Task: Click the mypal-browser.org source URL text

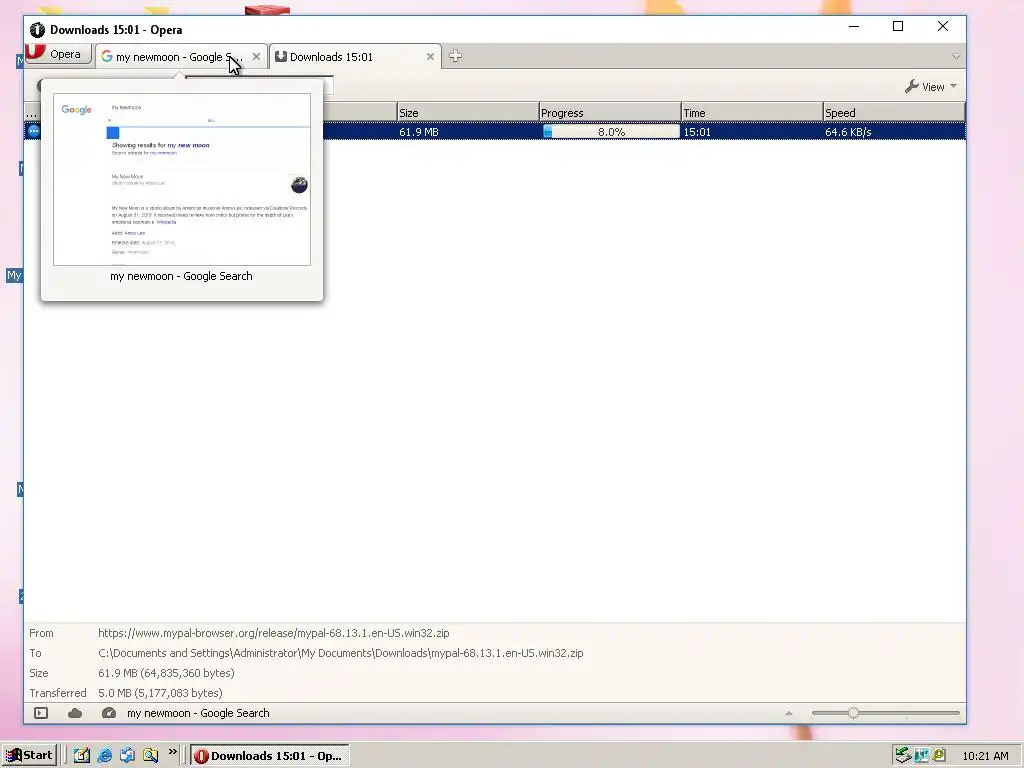Action: 274,633
